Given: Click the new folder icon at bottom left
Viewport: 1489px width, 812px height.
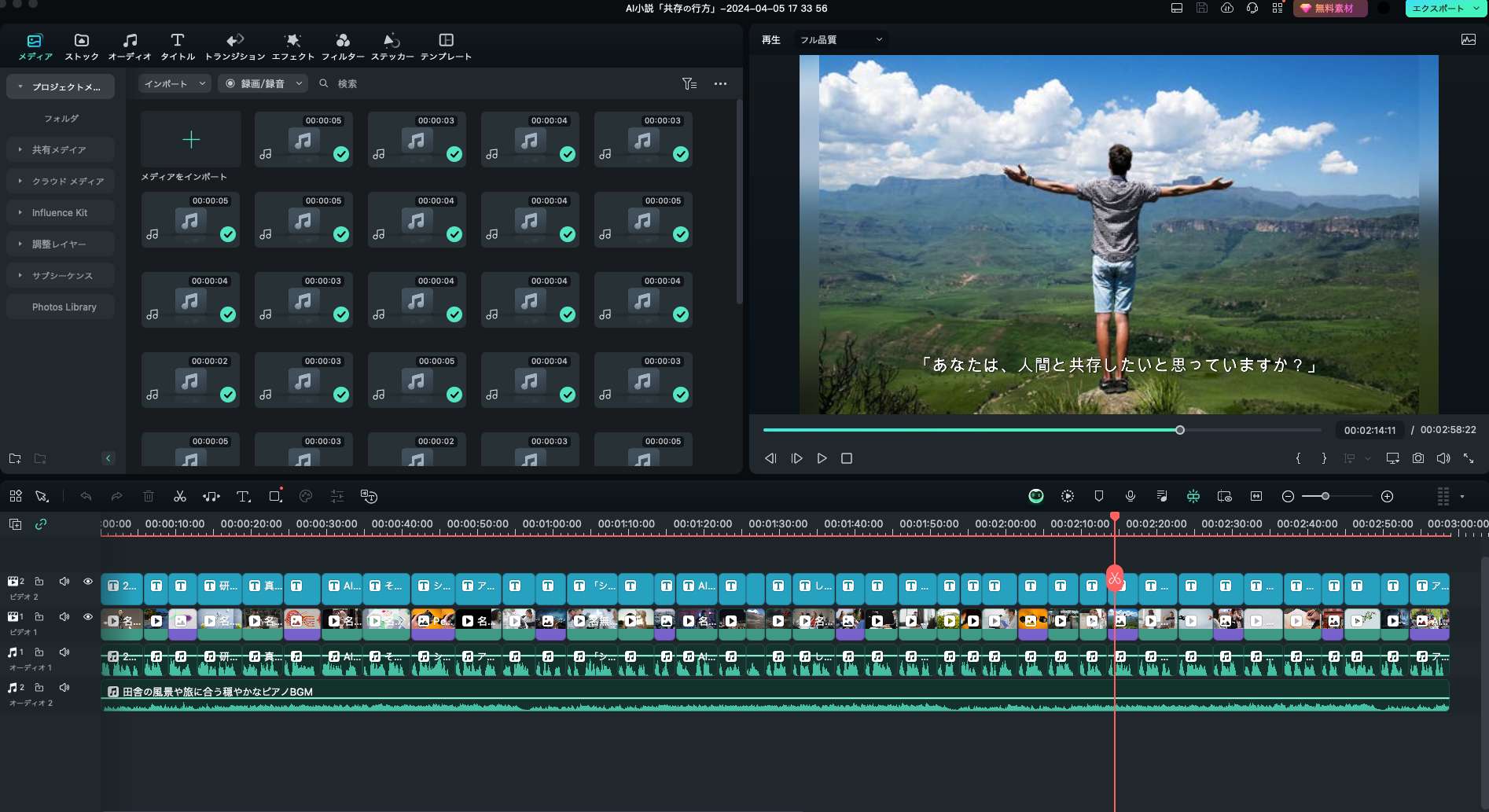Looking at the screenshot, I should (x=15, y=458).
